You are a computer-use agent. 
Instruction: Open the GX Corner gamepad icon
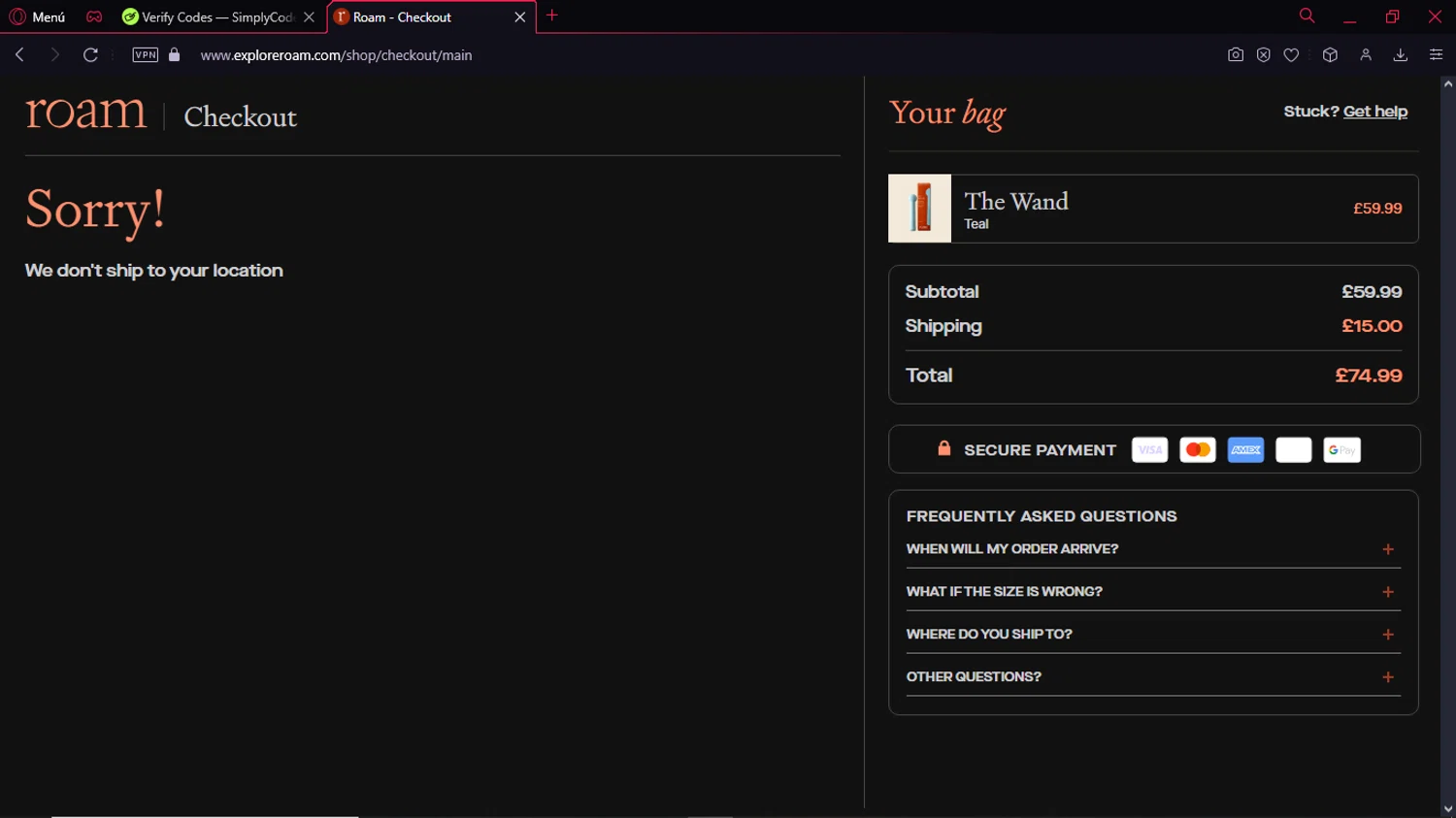tap(94, 16)
